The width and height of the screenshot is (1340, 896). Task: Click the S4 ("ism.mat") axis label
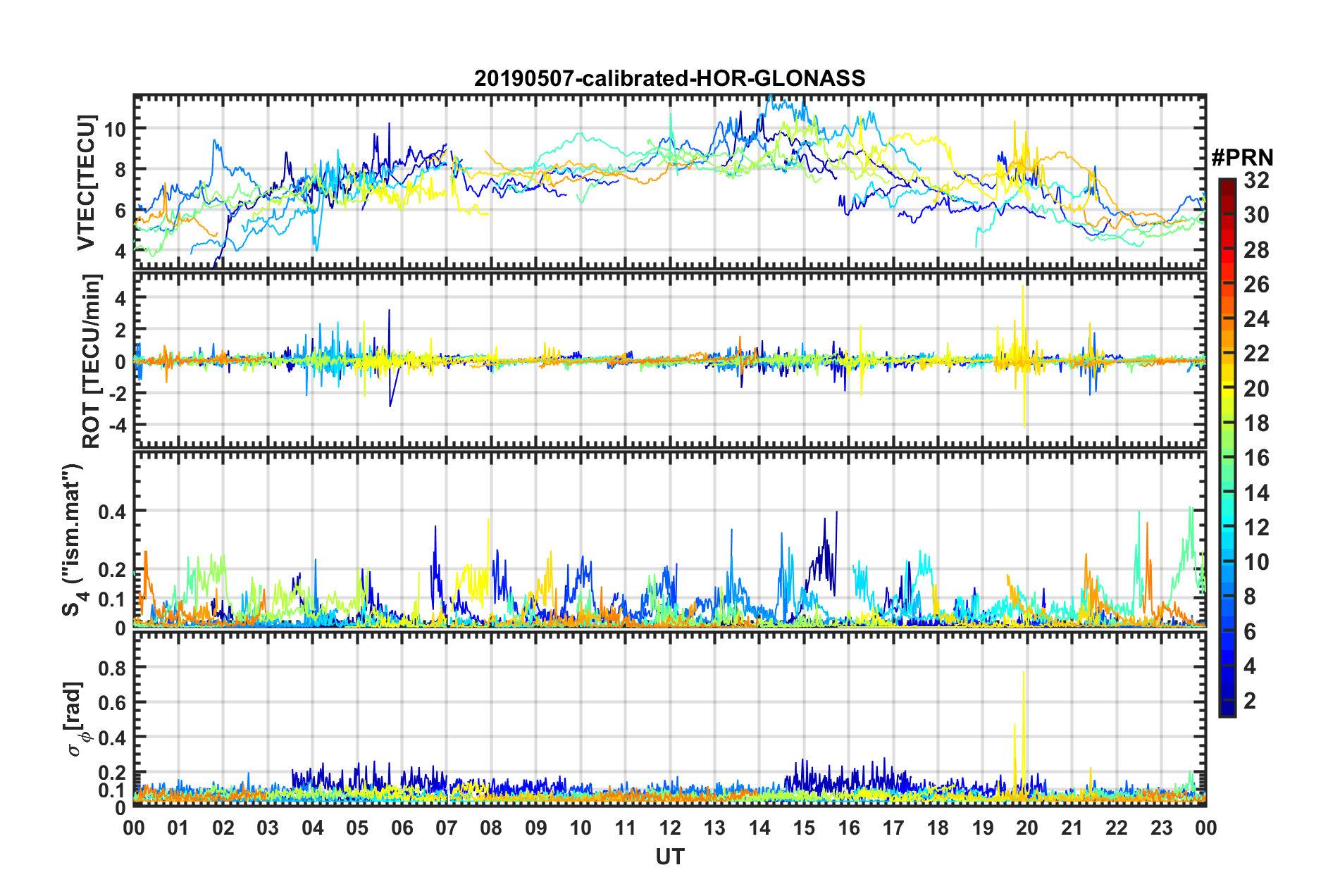coord(73,540)
